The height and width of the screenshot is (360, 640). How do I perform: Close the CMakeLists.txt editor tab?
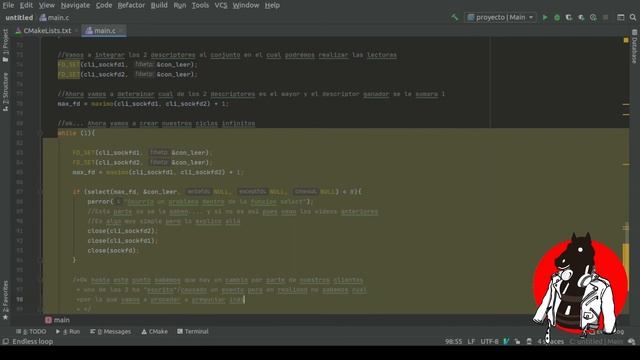pos(76,31)
